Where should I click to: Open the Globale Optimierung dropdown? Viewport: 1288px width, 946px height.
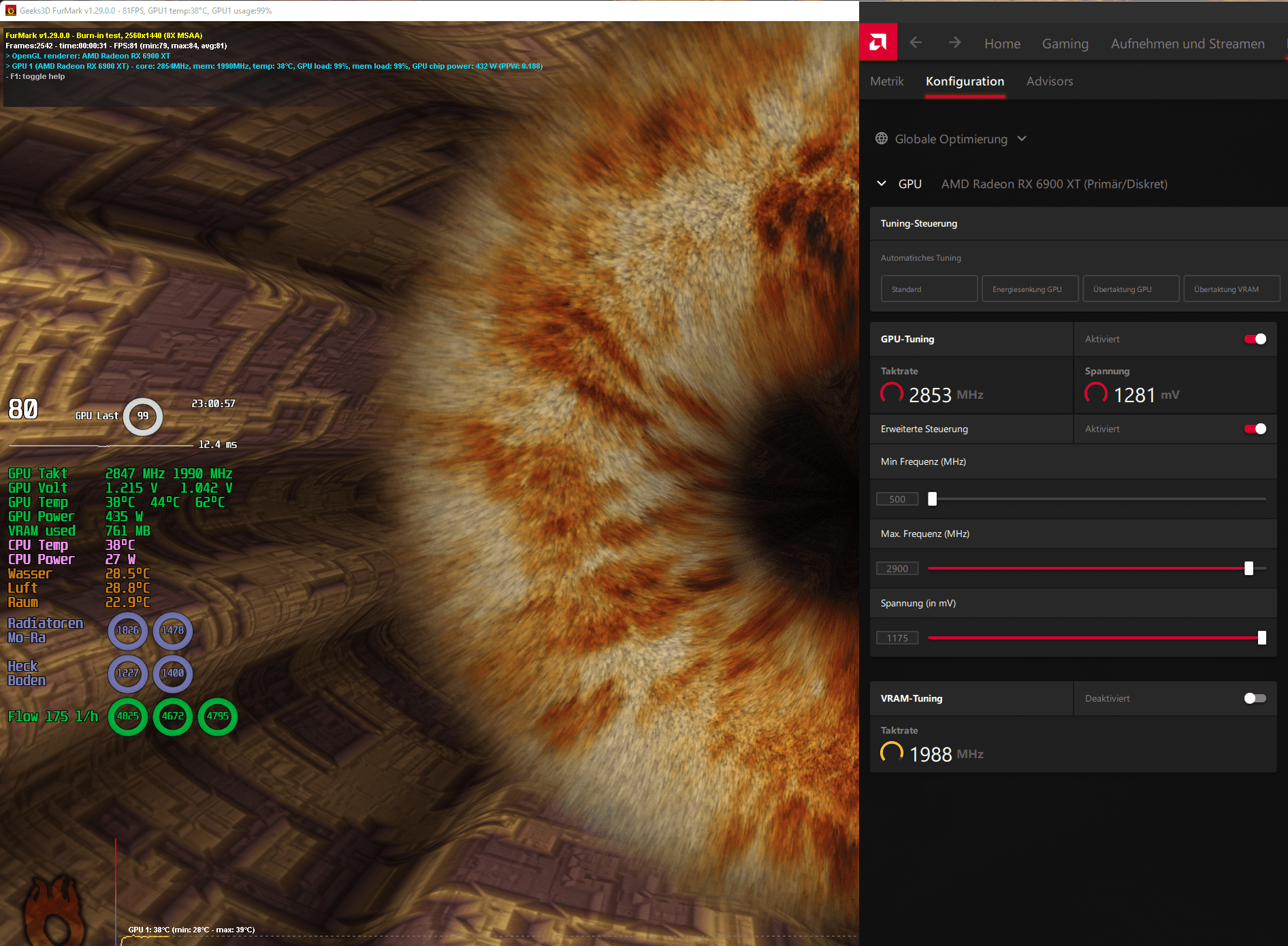point(951,139)
